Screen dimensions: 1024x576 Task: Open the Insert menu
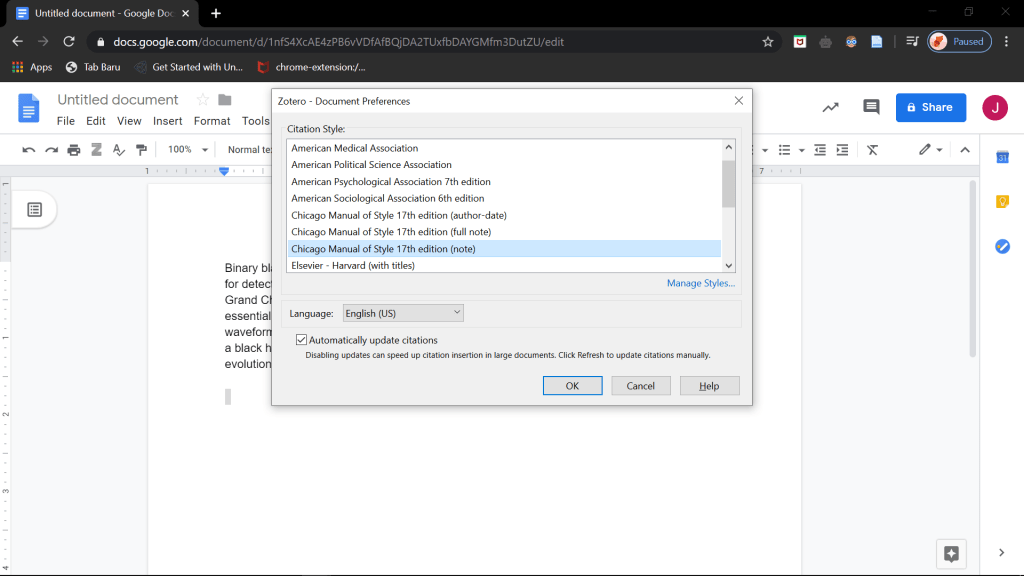click(x=167, y=121)
